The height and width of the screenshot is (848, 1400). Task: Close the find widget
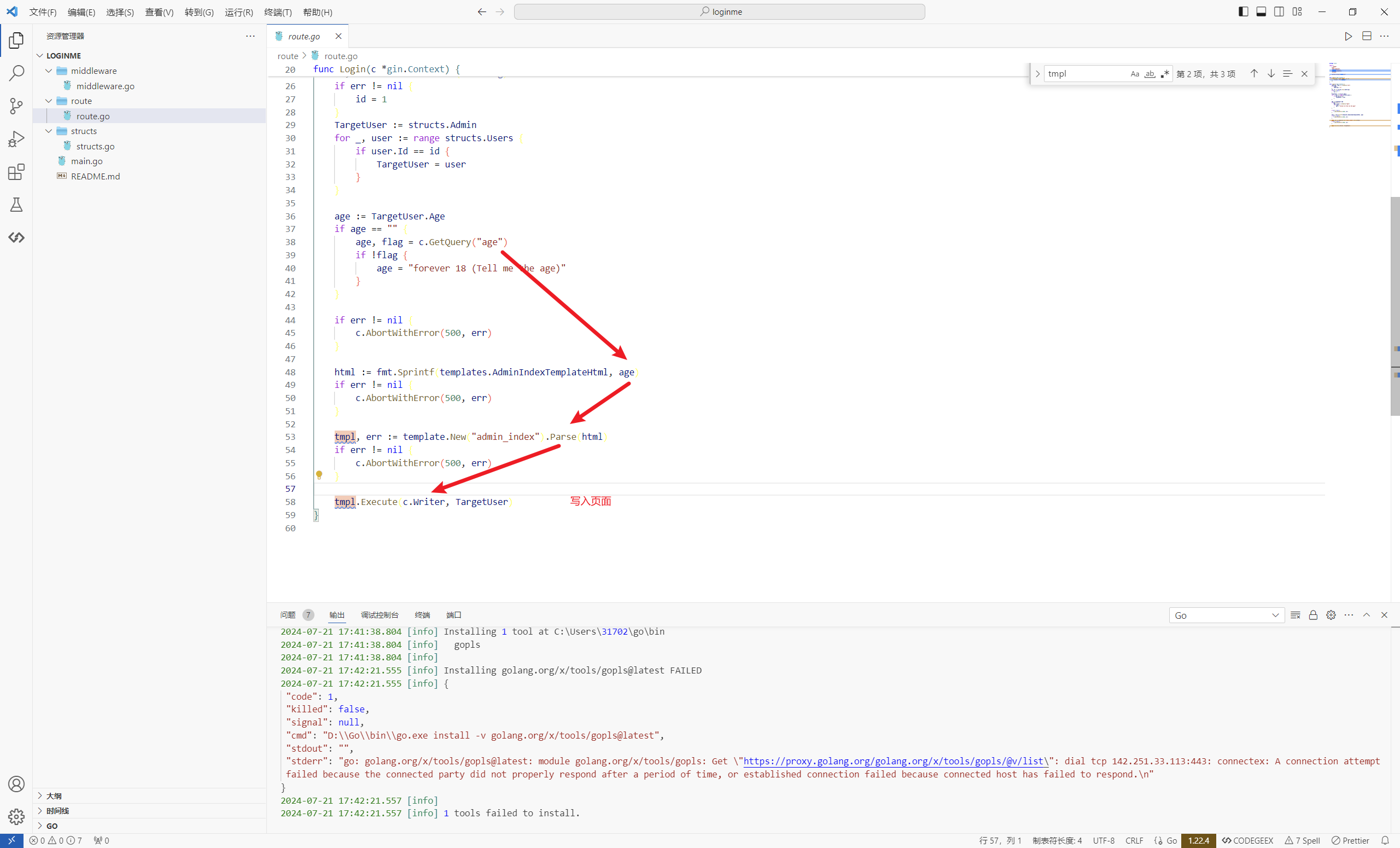(x=1304, y=74)
